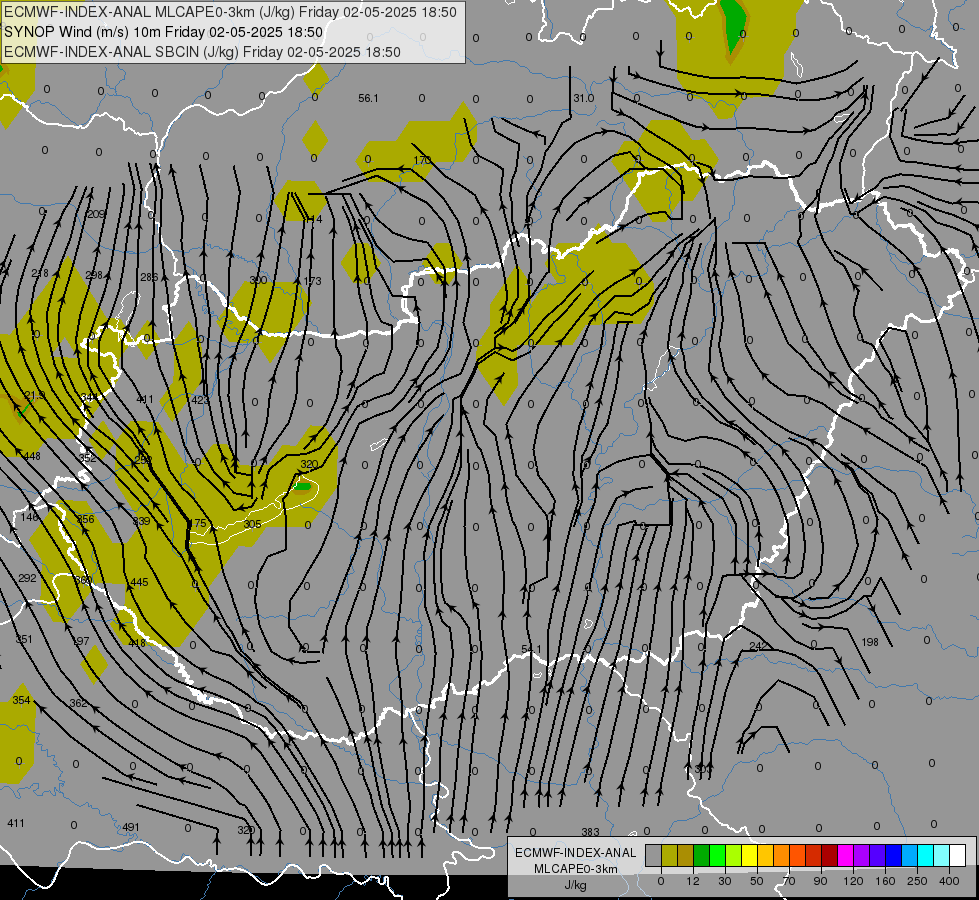This screenshot has width=979, height=900.
Task: Click the map value 173
Action: tap(313, 281)
